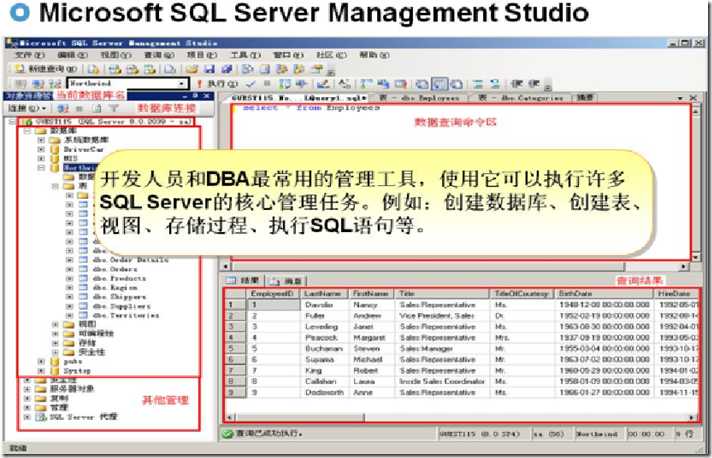Click the BirthDate column header

coord(604,294)
